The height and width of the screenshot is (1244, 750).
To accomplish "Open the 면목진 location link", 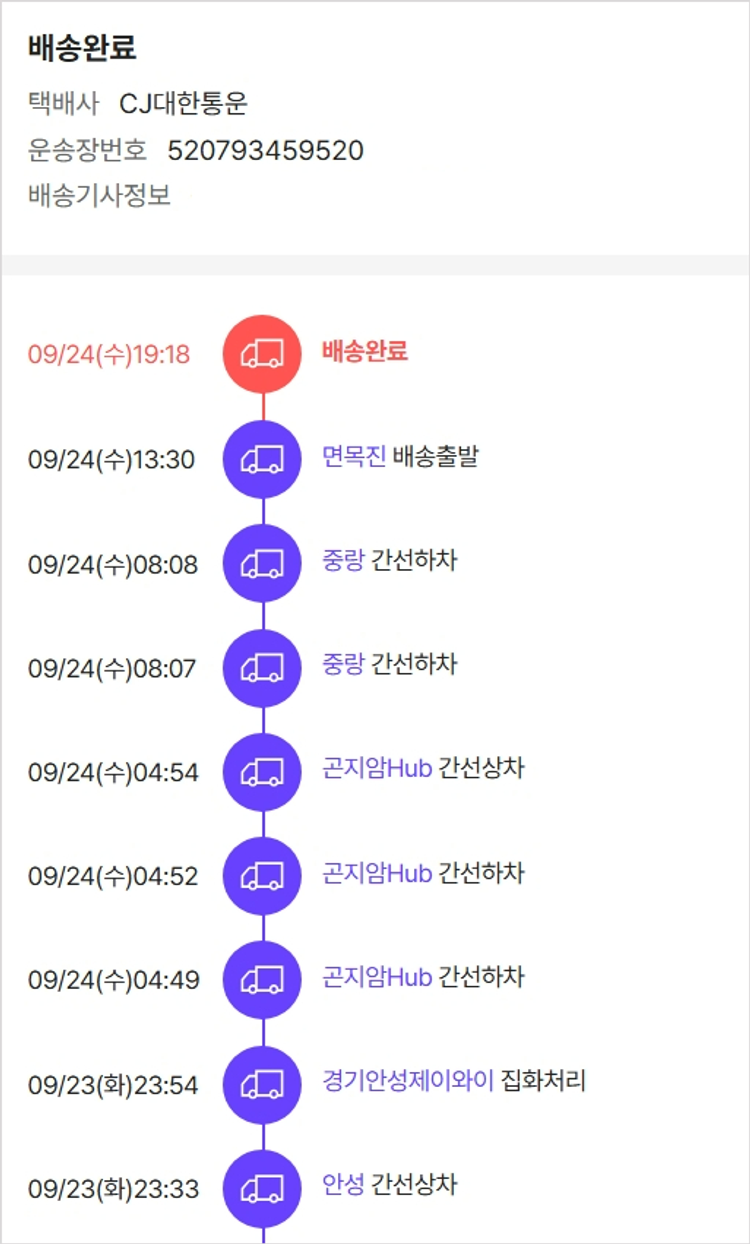I will pos(353,457).
